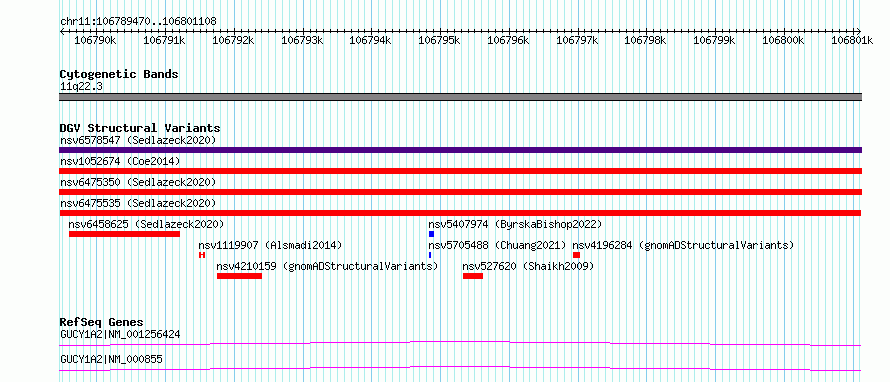The width and height of the screenshot is (890, 382).
Task: Select the GUCY1A2 NM_001256424 transcript line
Action: 460,343
